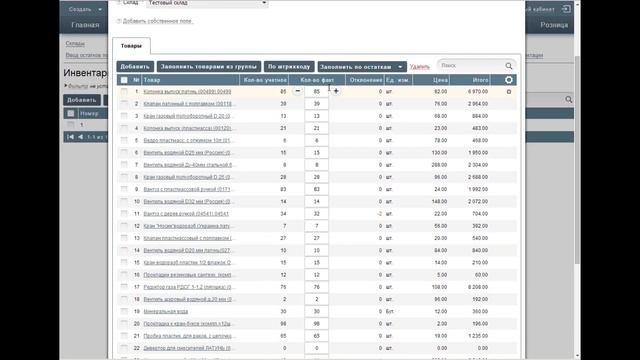
Task: Click the deviation value -2 in row 11
Action: point(379,213)
